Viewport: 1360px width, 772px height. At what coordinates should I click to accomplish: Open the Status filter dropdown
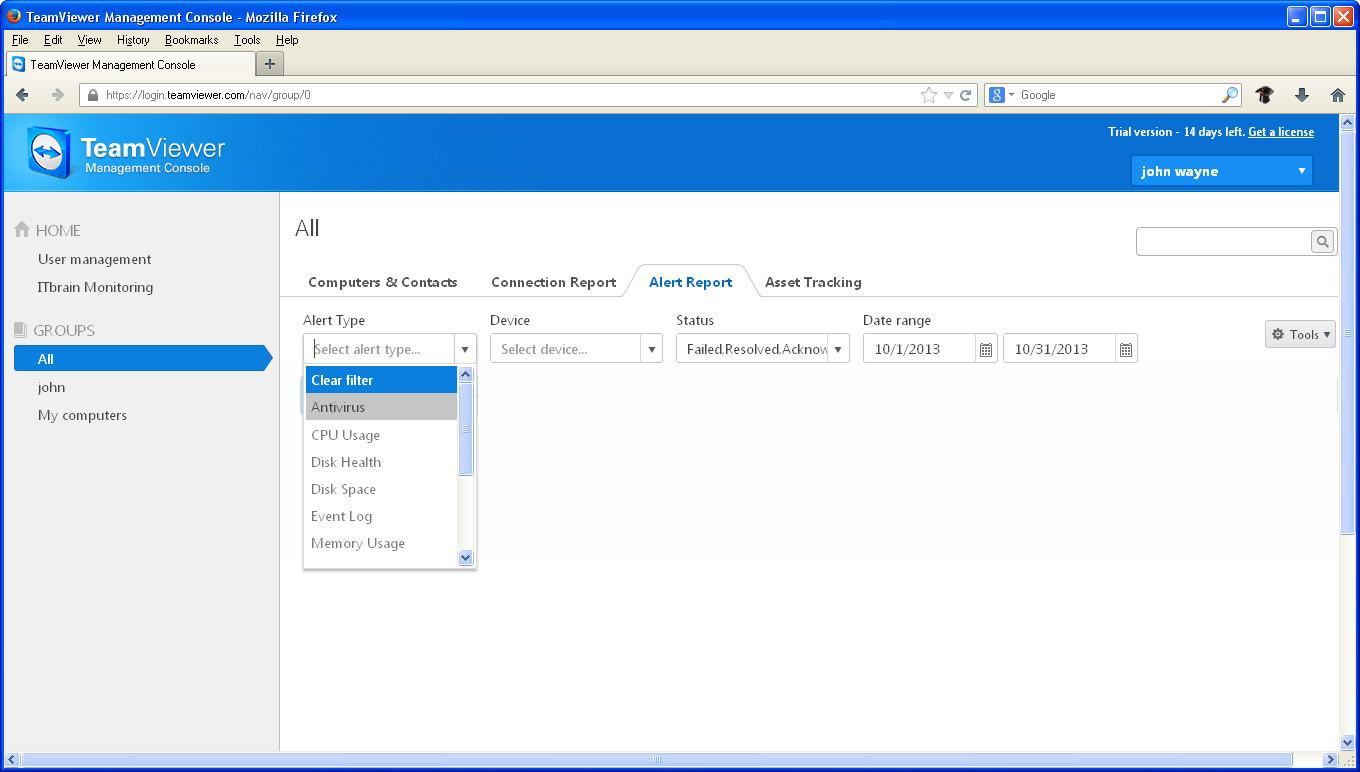click(838, 348)
